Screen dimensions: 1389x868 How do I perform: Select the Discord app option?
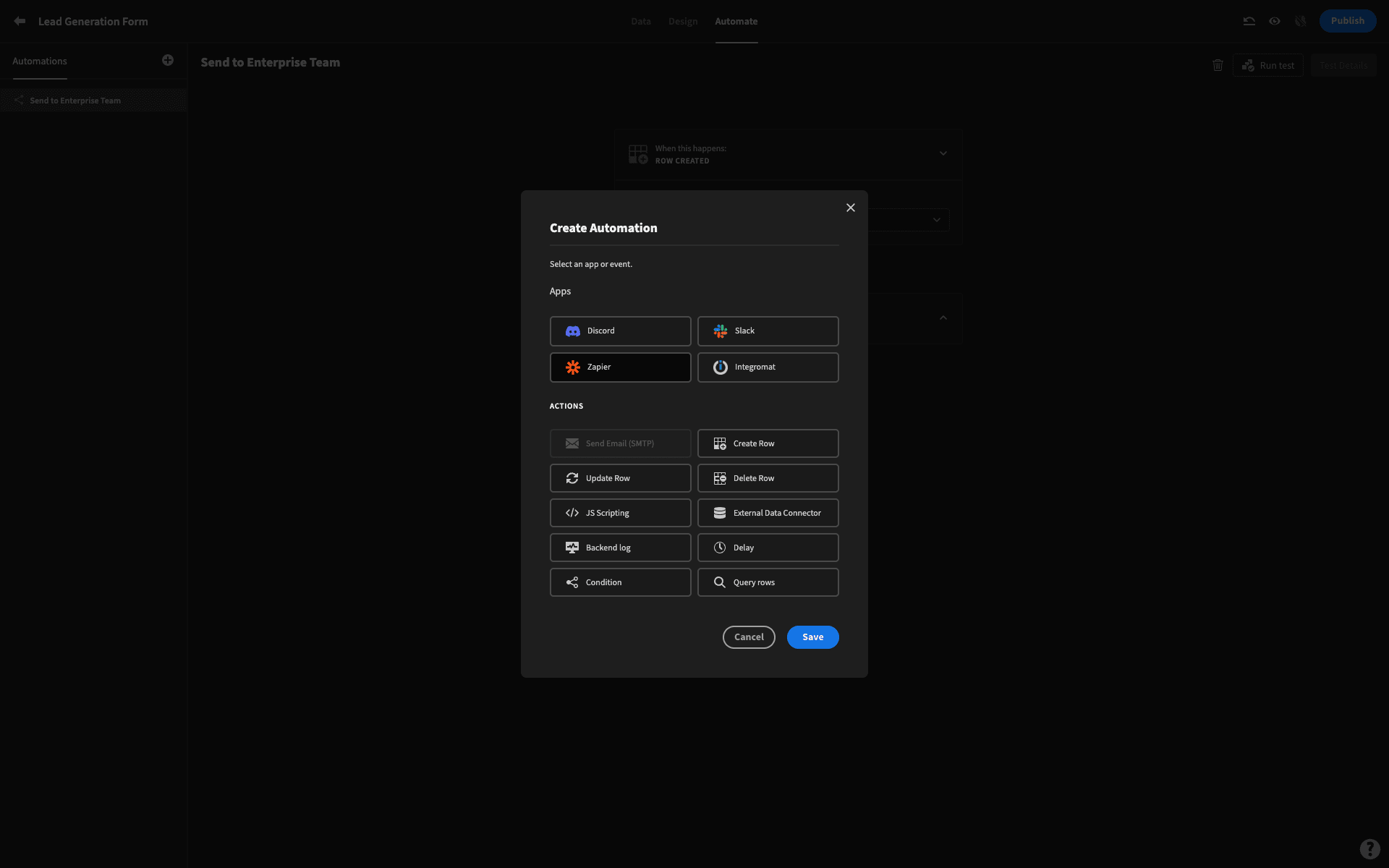[620, 331]
